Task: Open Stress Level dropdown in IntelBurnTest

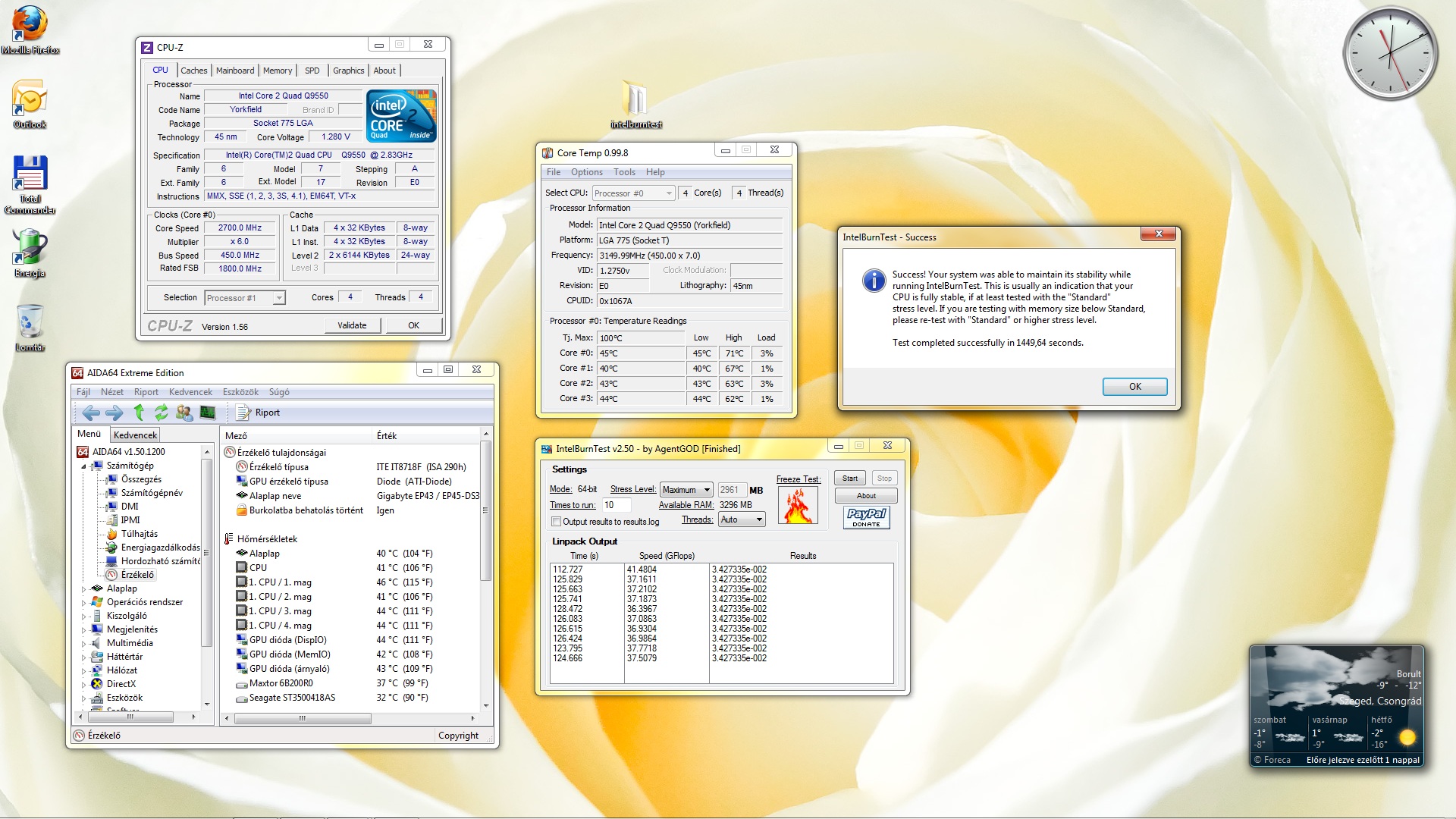Action: tap(686, 490)
